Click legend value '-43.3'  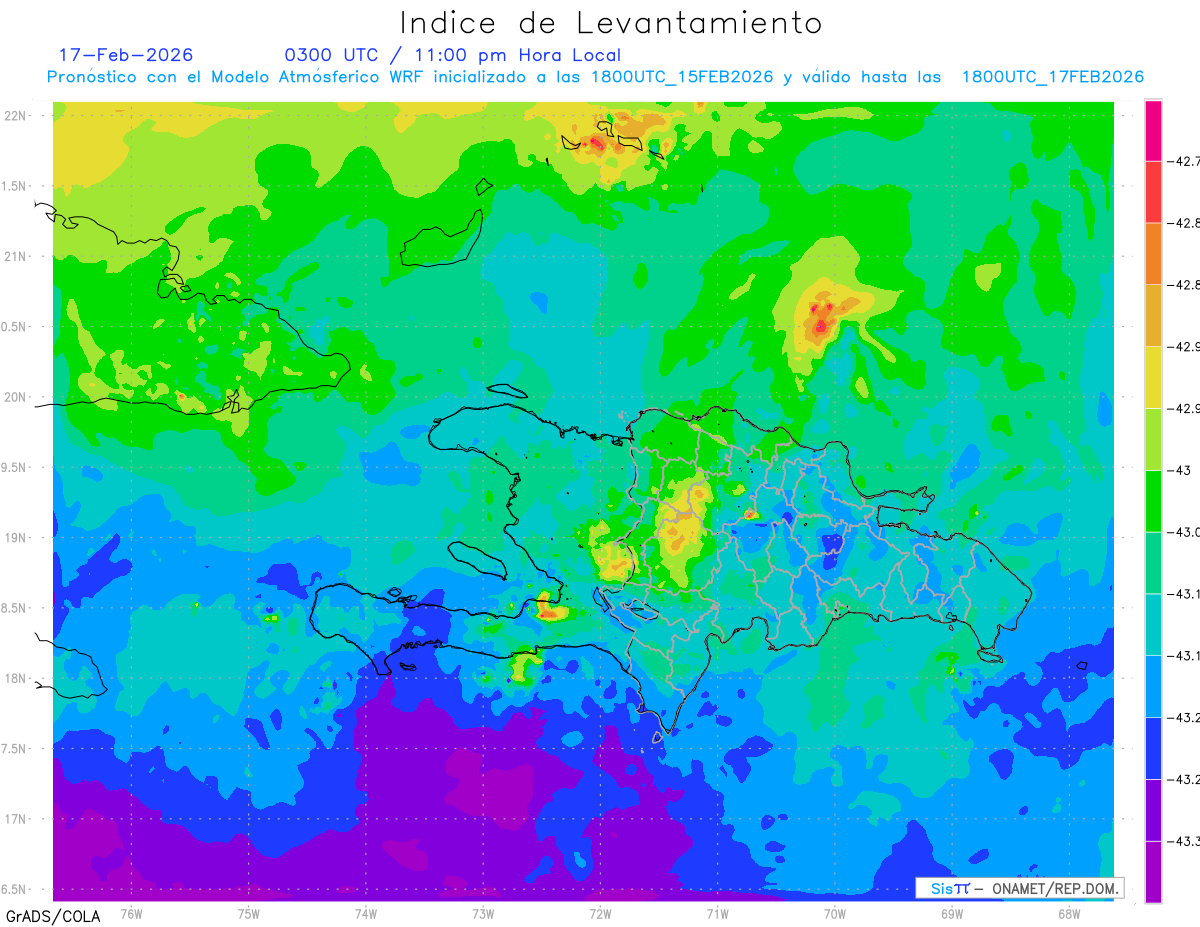coord(1184,841)
